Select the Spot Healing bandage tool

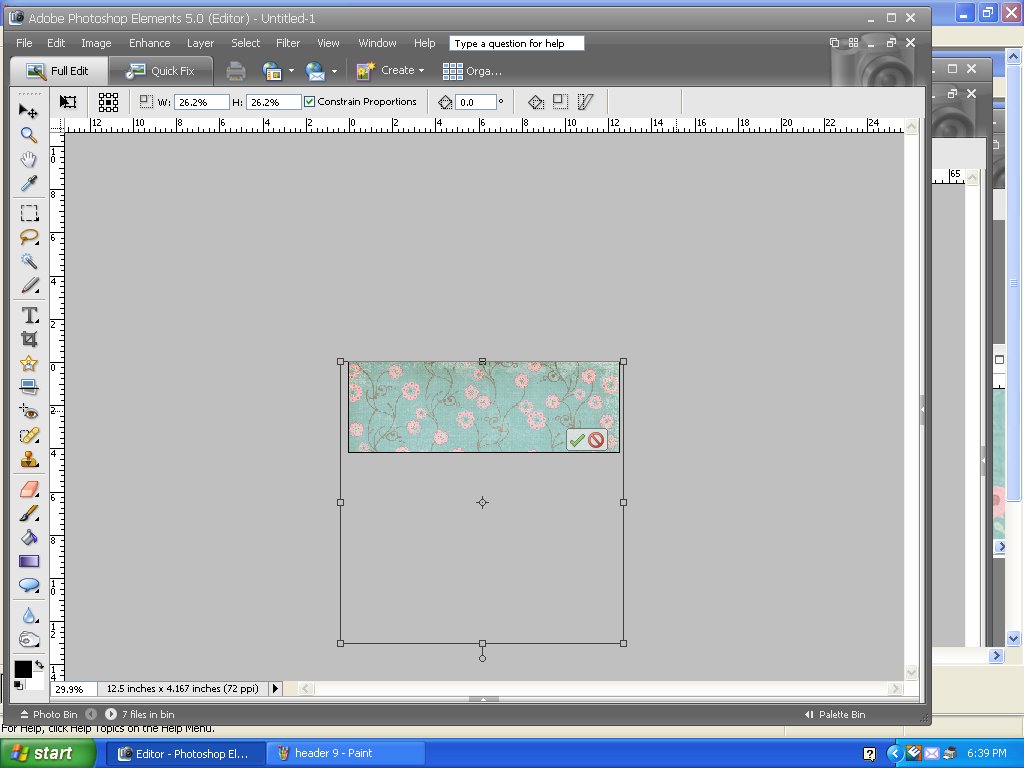pos(29,436)
